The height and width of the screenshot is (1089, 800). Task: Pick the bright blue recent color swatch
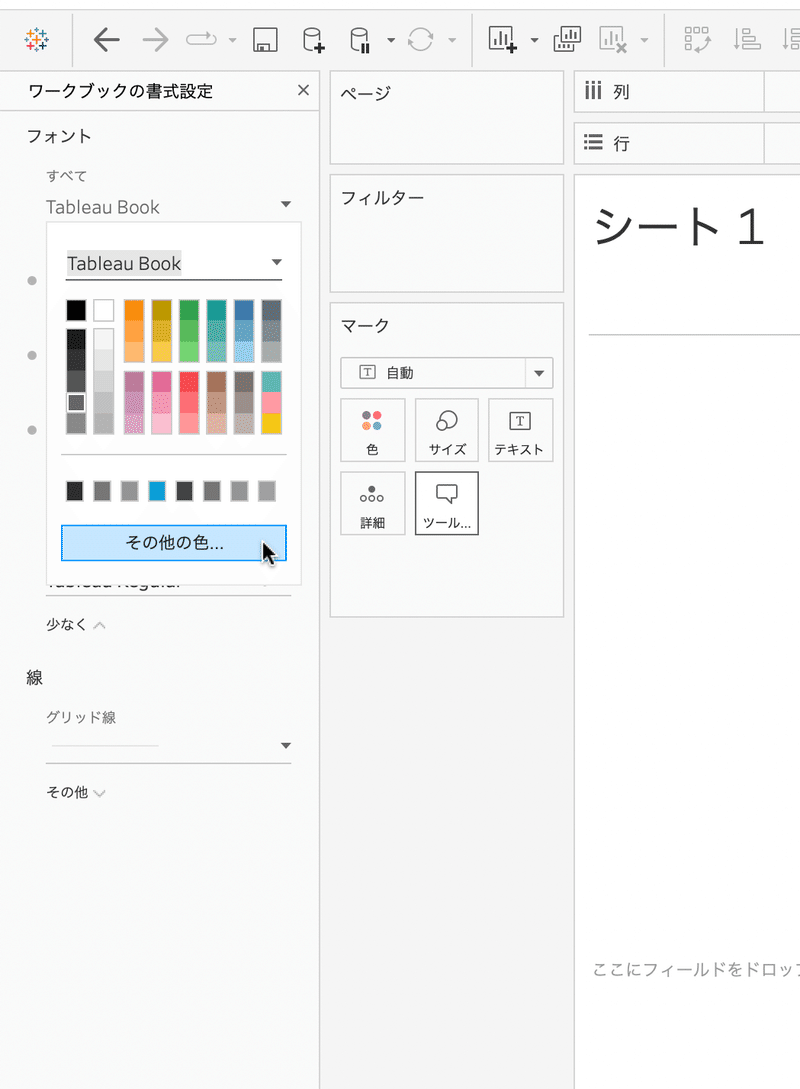(x=157, y=491)
